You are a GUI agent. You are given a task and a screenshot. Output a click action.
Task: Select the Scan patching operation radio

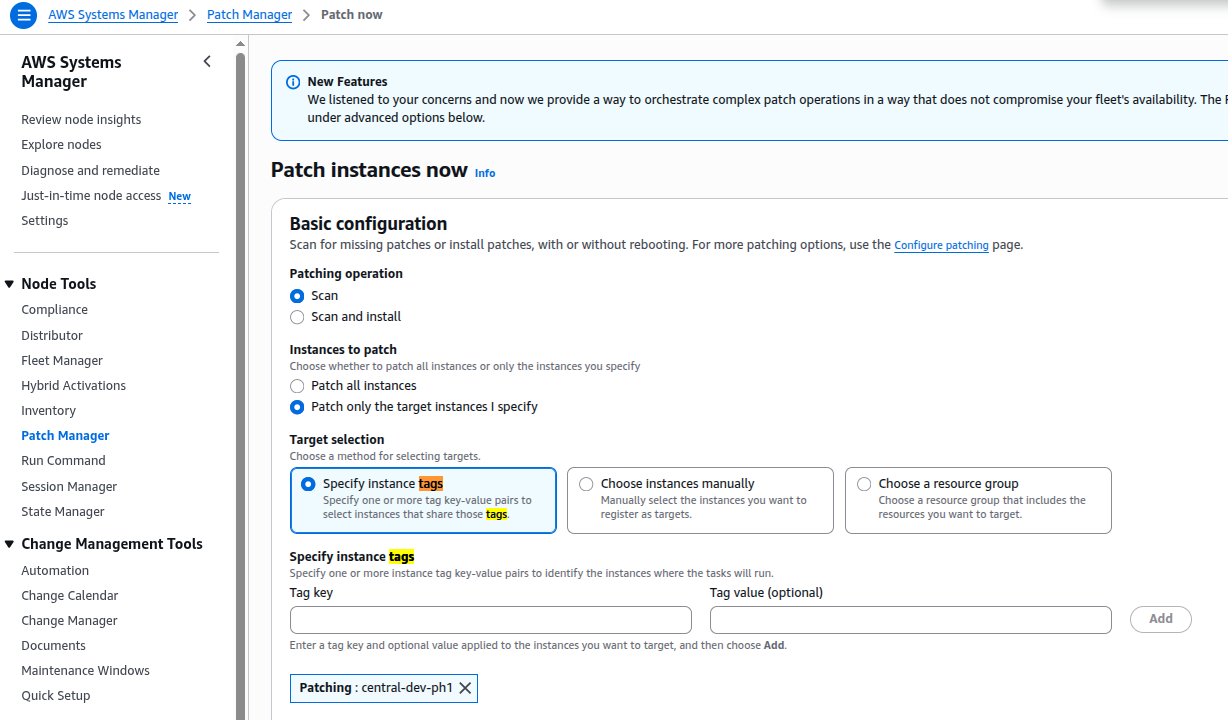coord(297,296)
